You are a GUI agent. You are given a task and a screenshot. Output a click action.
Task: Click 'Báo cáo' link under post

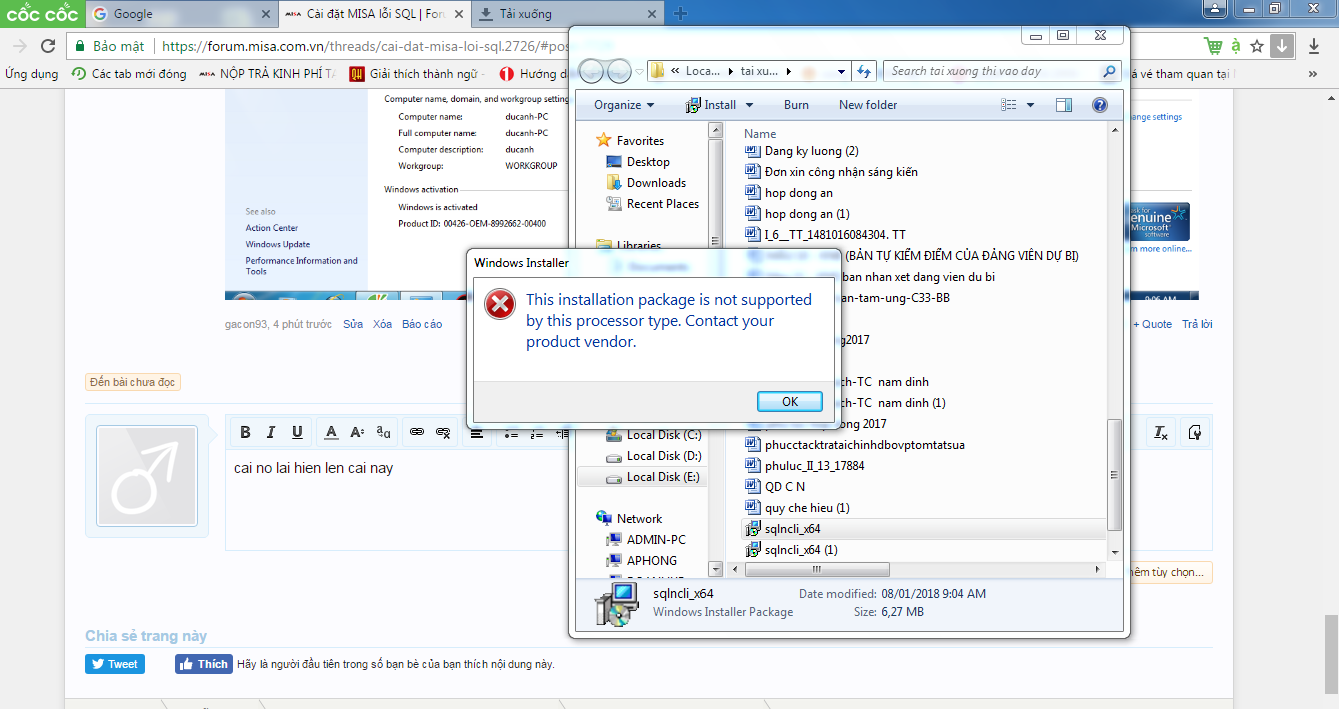tap(422, 324)
